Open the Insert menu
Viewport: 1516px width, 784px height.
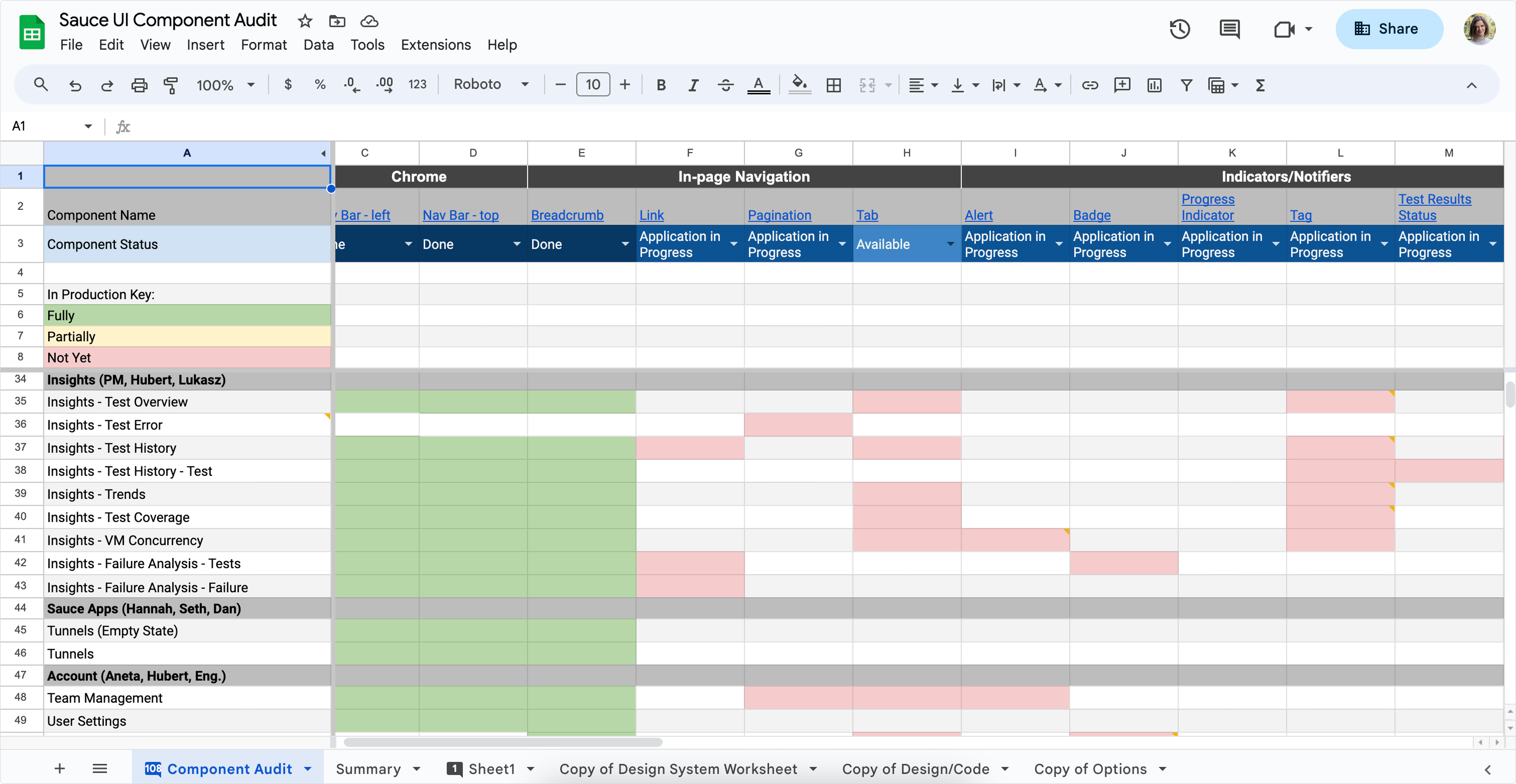(205, 45)
